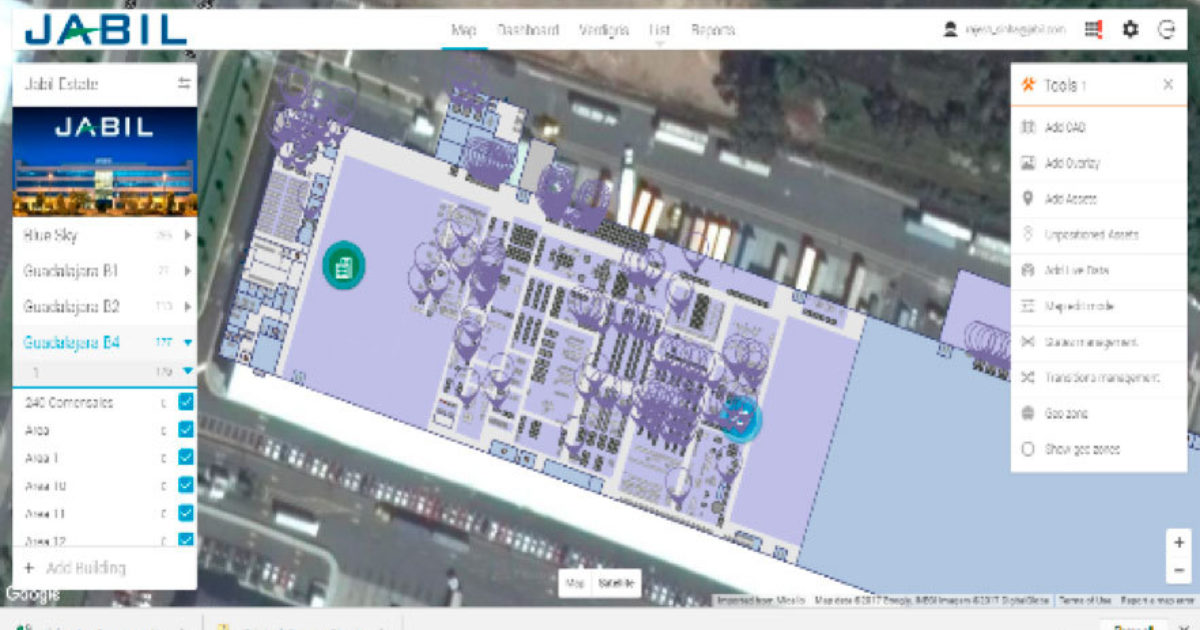This screenshot has width=1200, height=630.
Task: Open the Reports menu item
Action: coord(710,30)
